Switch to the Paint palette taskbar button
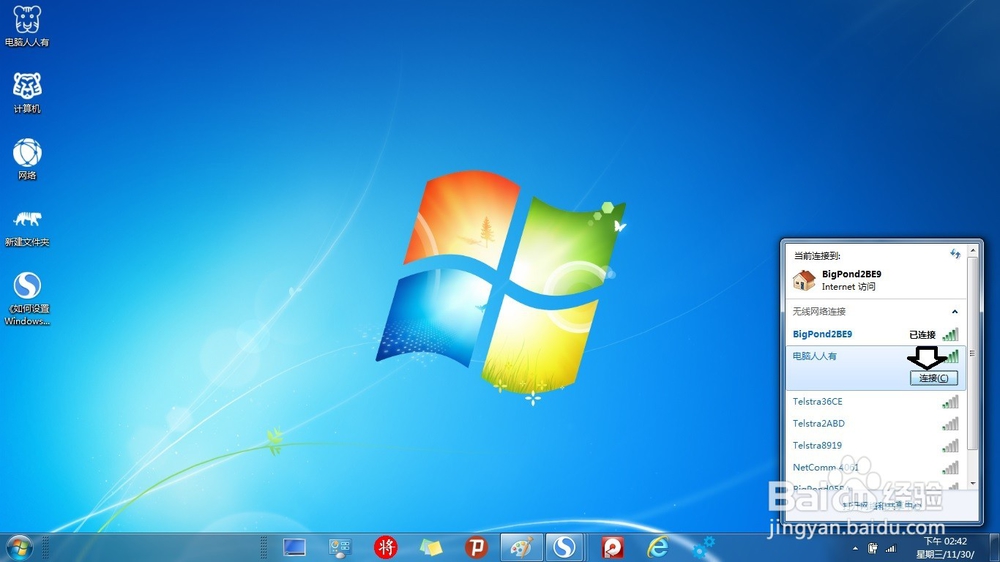The height and width of the screenshot is (562, 1000). click(x=522, y=547)
